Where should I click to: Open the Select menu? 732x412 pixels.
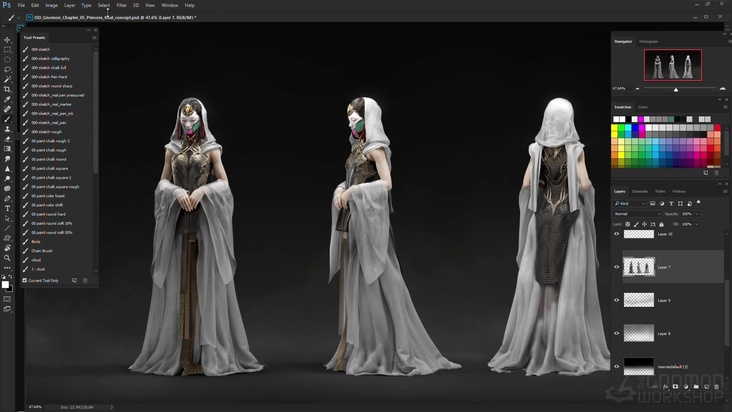(104, 5)
